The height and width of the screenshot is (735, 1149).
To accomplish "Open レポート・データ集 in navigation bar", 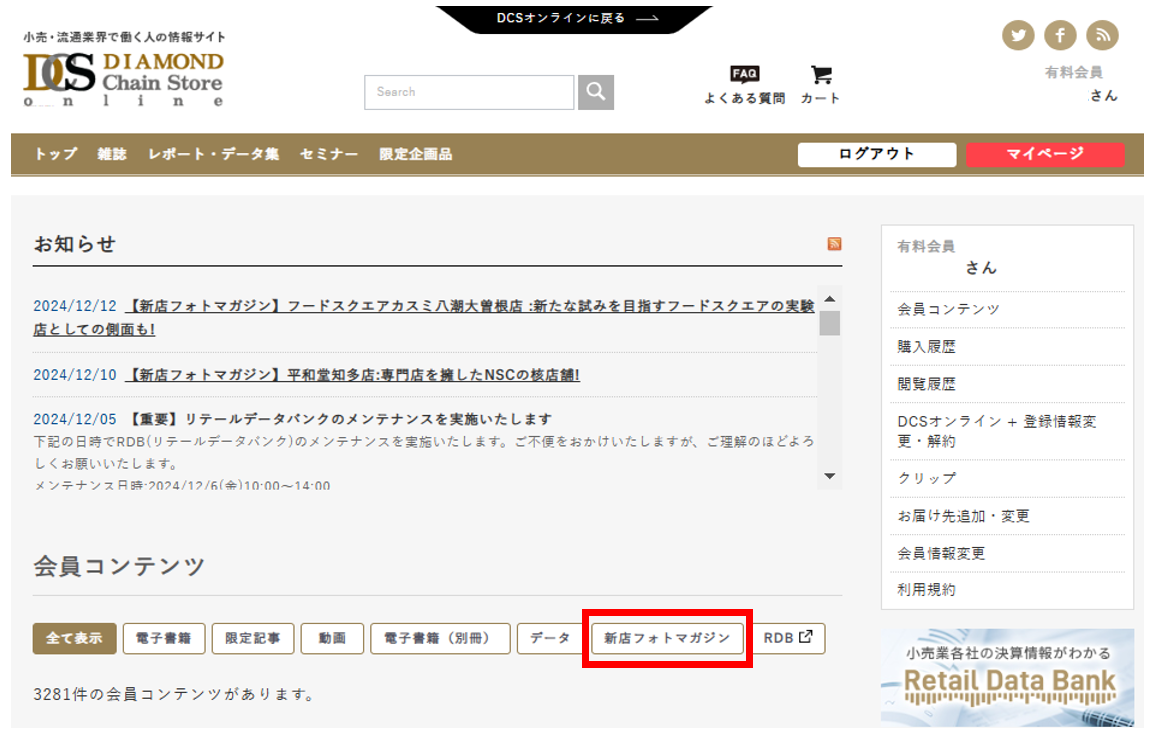I will click(x=213, y=154).
